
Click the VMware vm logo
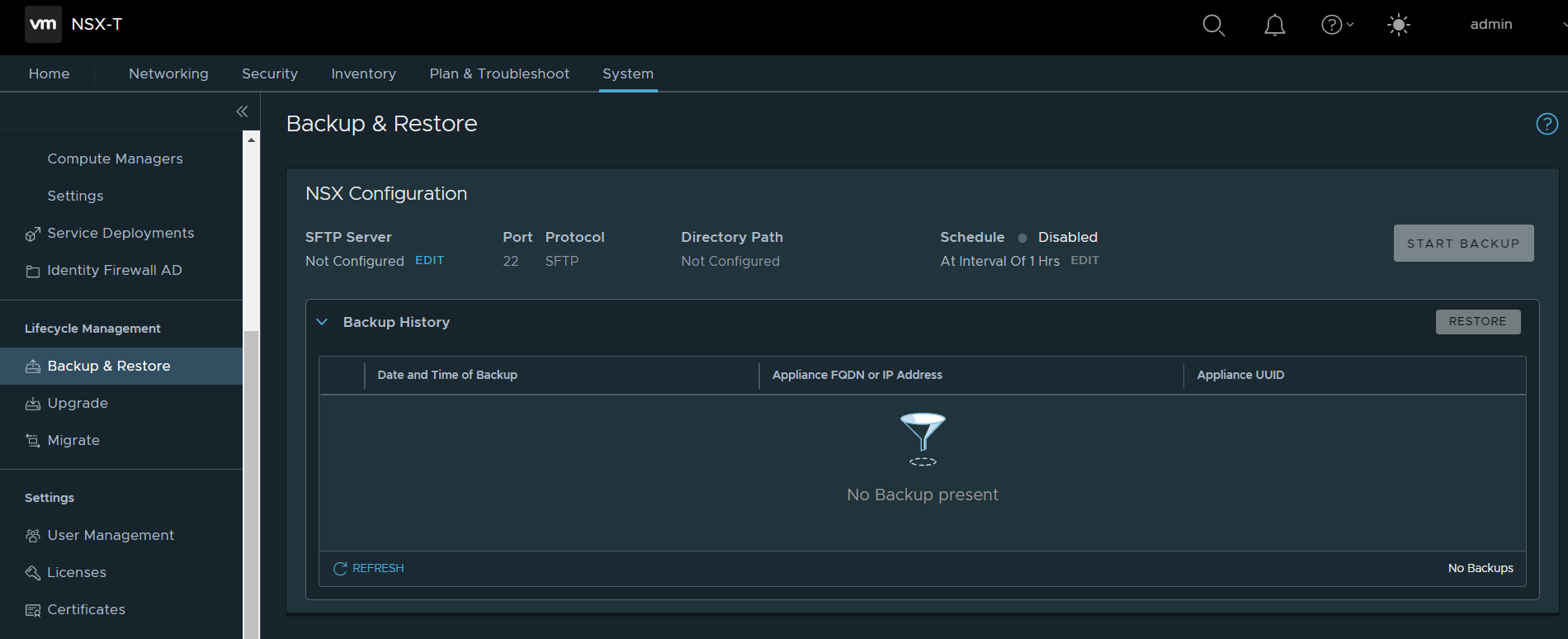click(43, 24)
